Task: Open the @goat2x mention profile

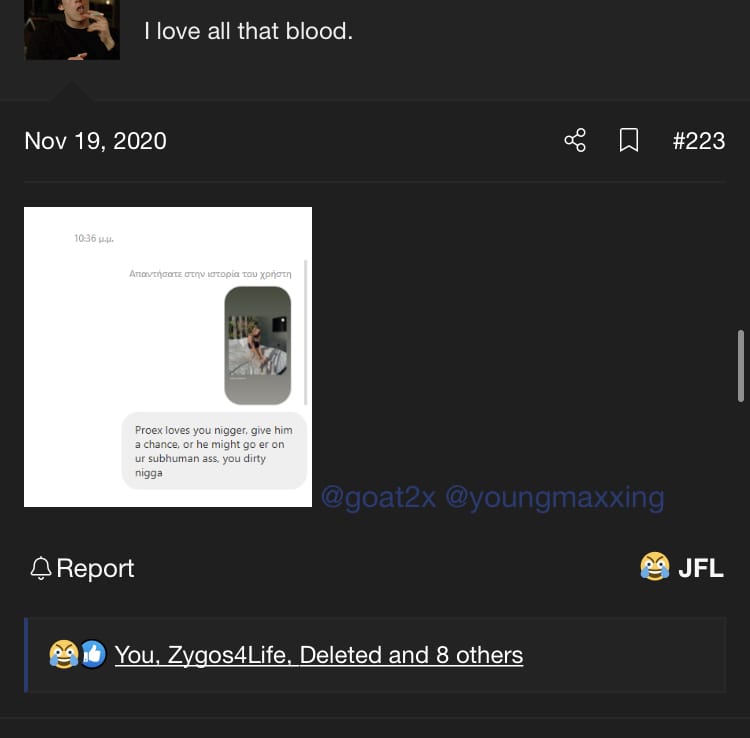Action: point(378,498)
